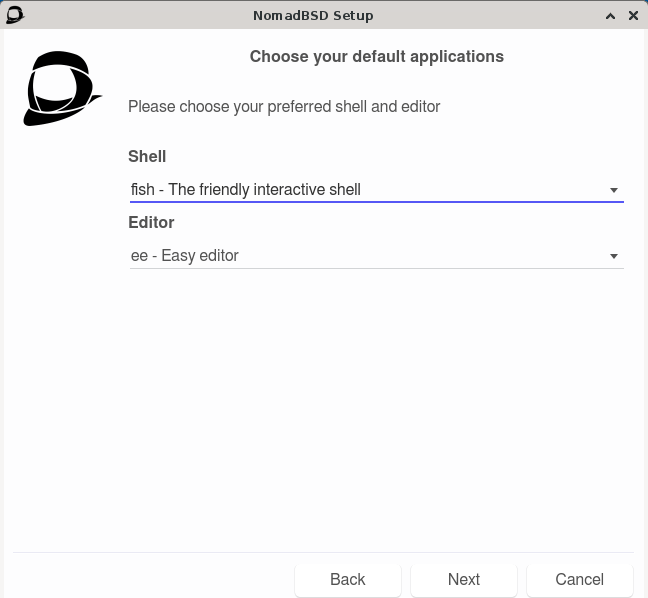Click the "Editor" label
Screen dimensions: 648x598
[x=151, y=222]
